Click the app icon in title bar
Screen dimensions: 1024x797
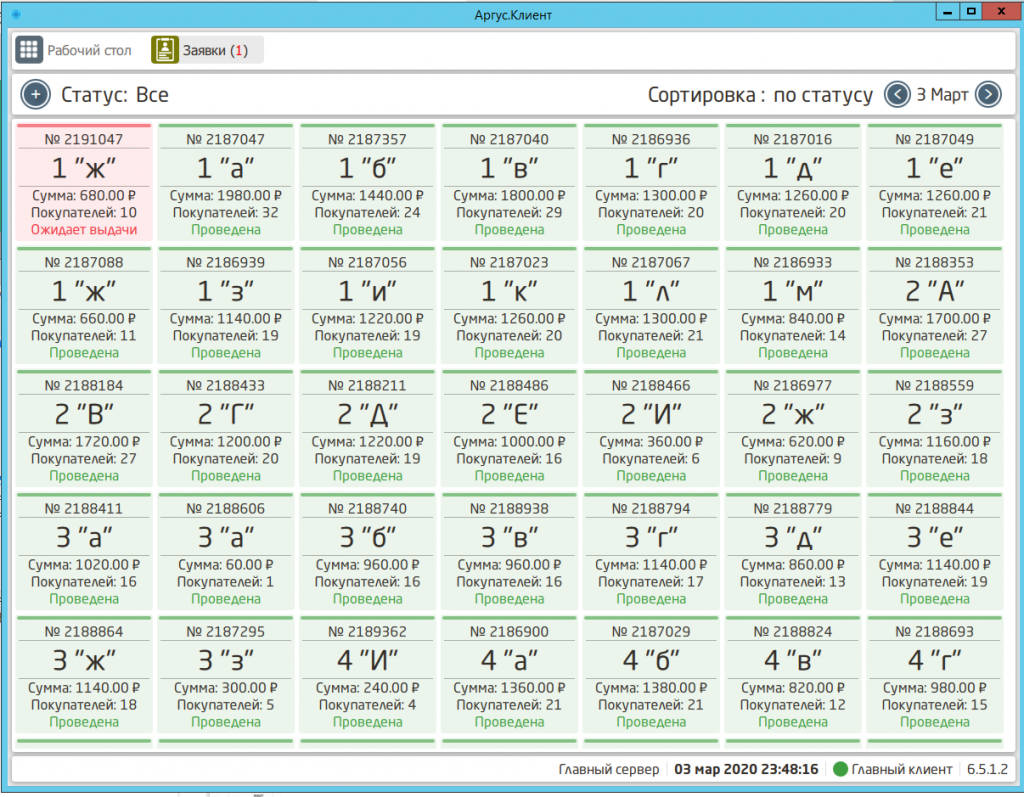coord(15,13)
